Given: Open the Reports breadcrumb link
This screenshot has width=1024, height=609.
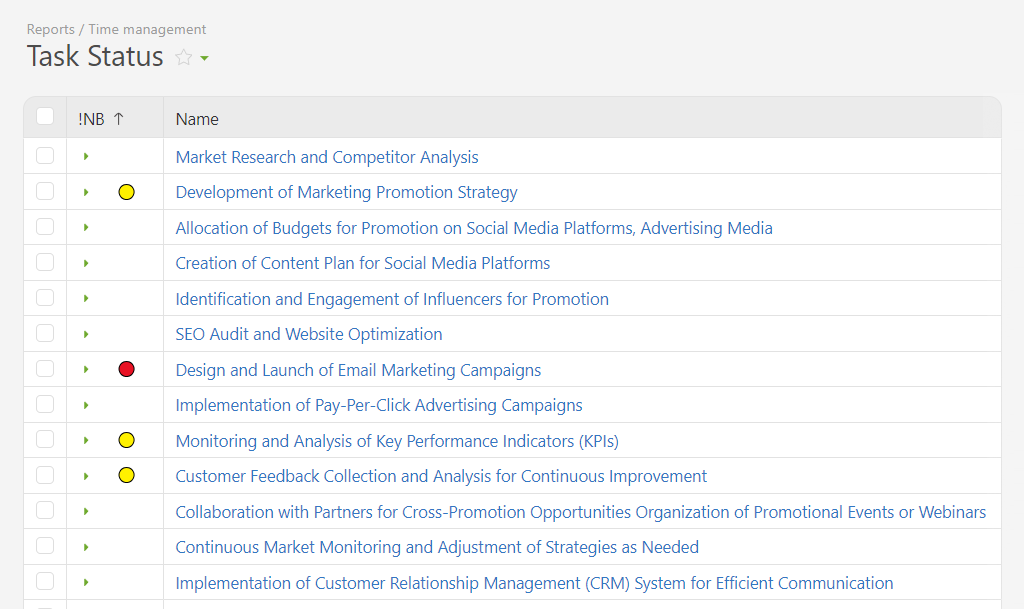Looking at the screenshot, I should click(50, 29).
